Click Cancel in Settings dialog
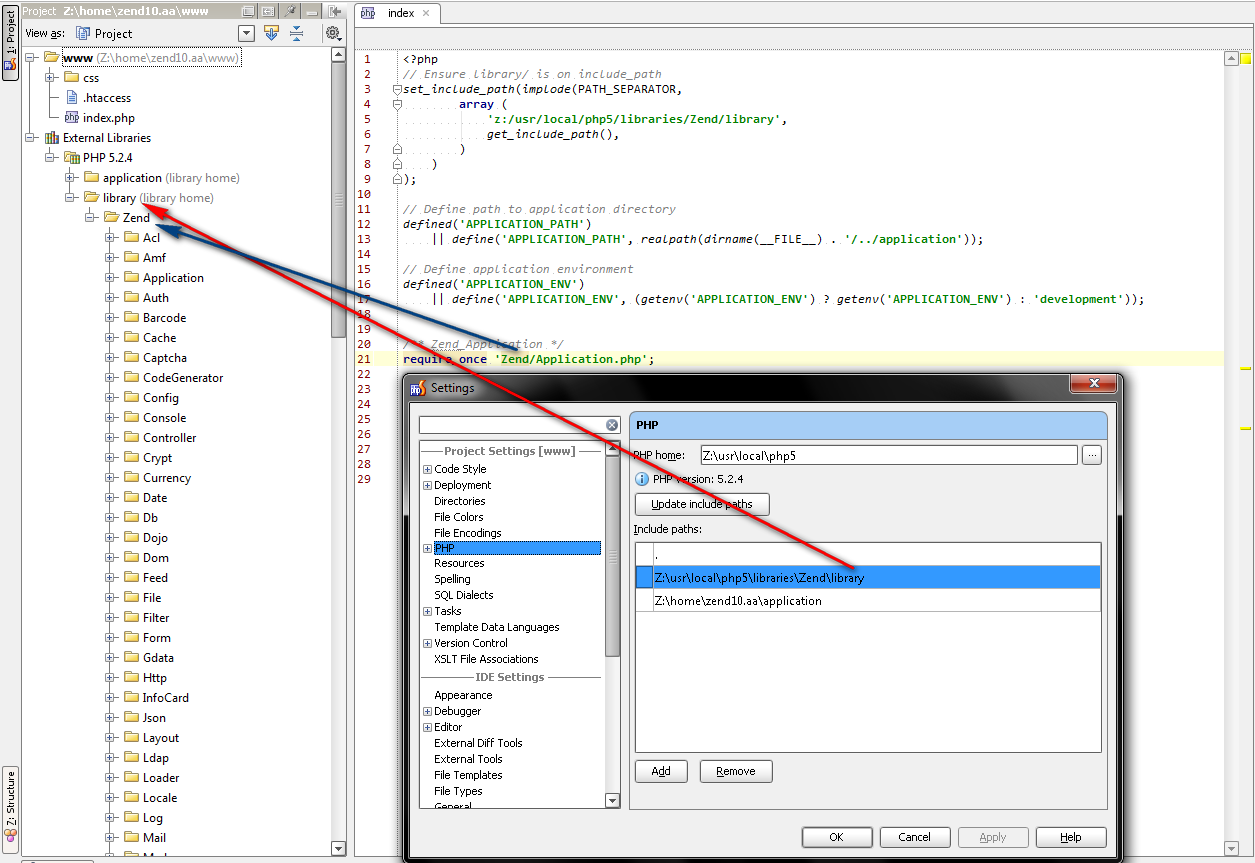1255x863 pixels. click(x=915, y=837)
